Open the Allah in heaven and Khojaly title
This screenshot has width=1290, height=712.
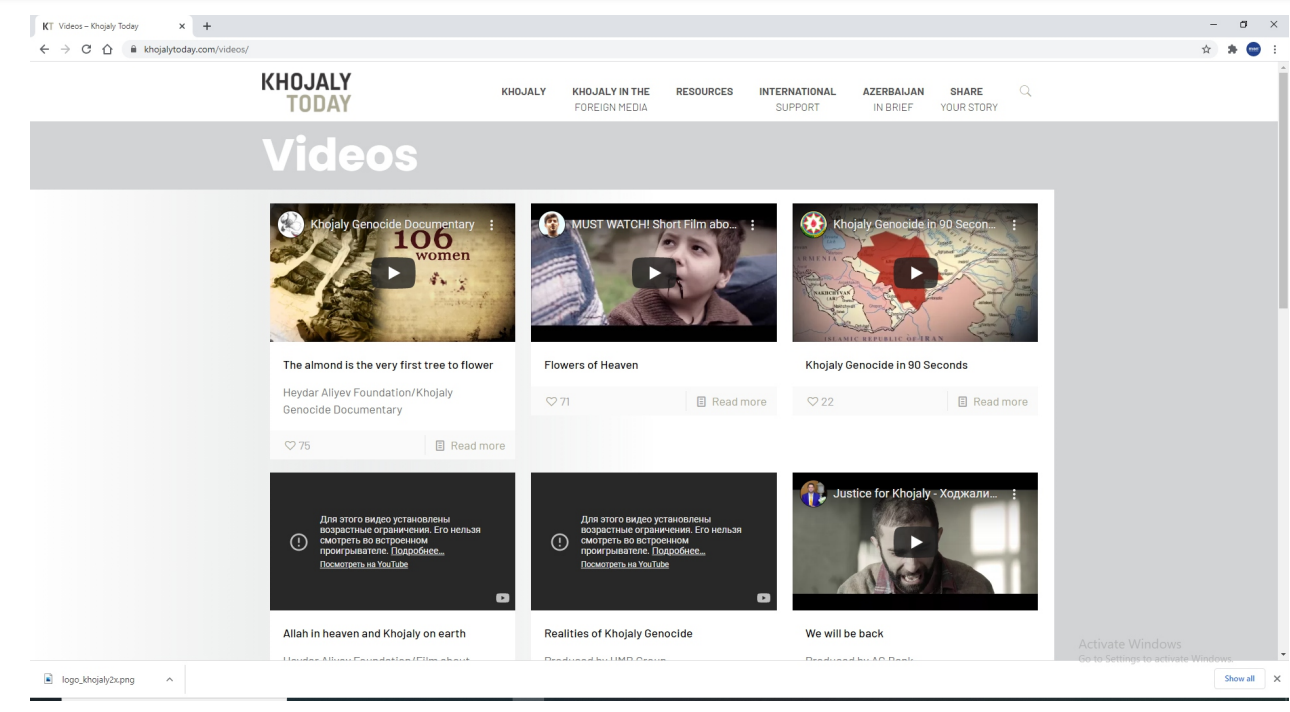(374, 633)
